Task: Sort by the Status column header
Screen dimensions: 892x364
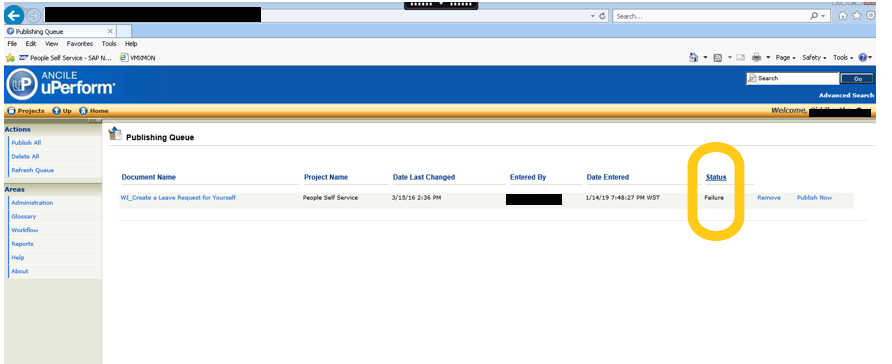Action: [716, 177]
